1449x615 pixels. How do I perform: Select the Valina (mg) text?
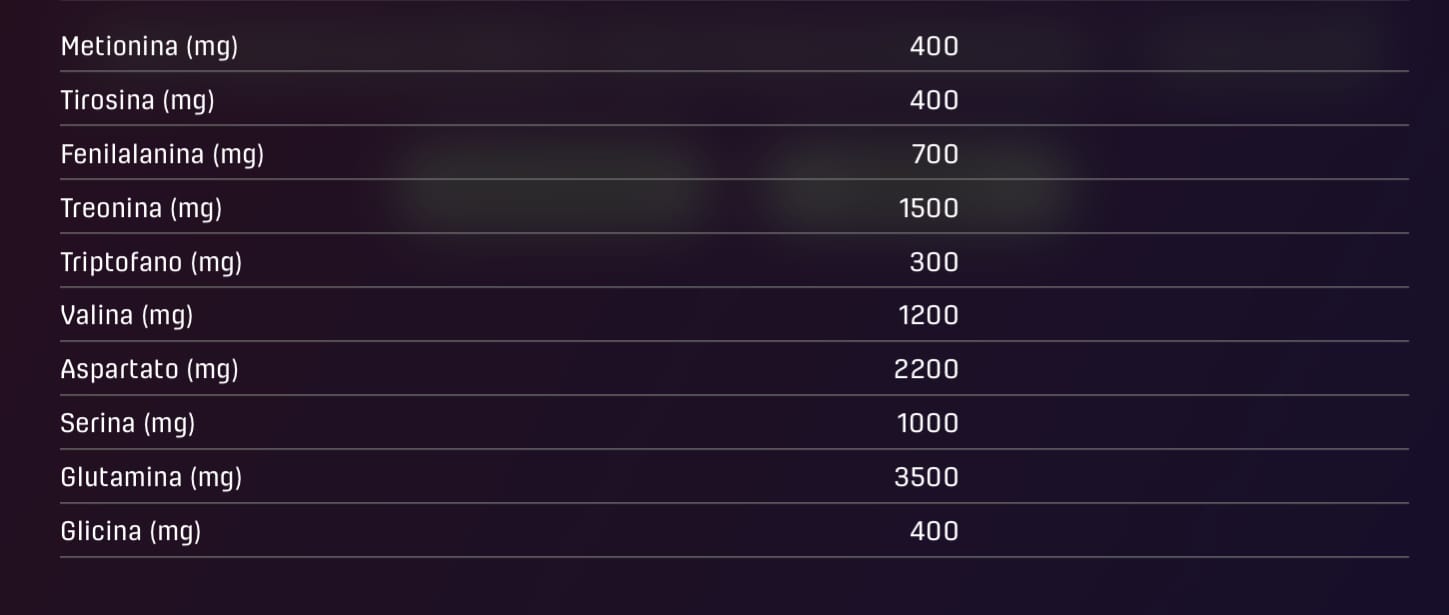point(126,316)
